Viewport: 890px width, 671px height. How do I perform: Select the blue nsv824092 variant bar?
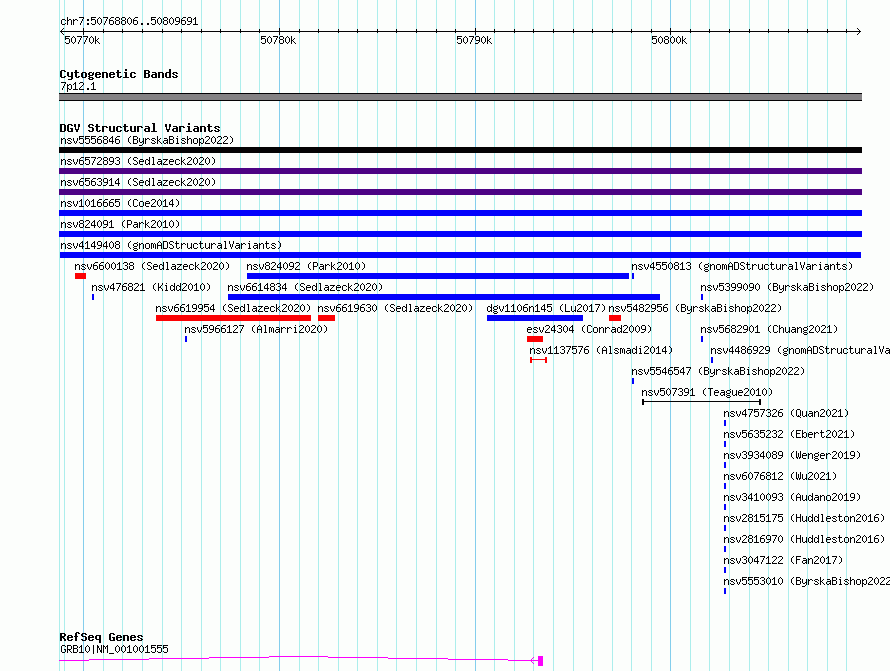pos(438,276)
